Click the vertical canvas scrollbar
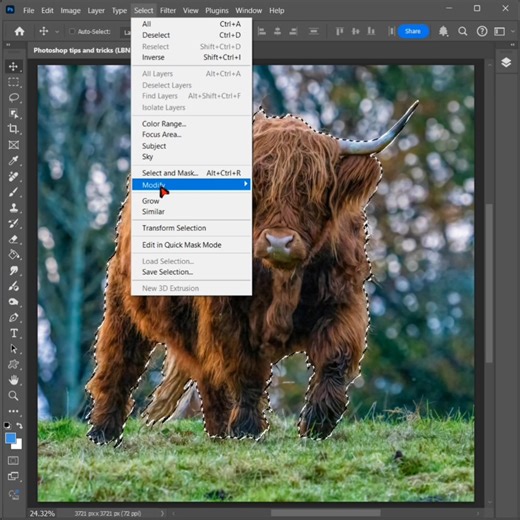The image size is (520, 520). point(489,283)
